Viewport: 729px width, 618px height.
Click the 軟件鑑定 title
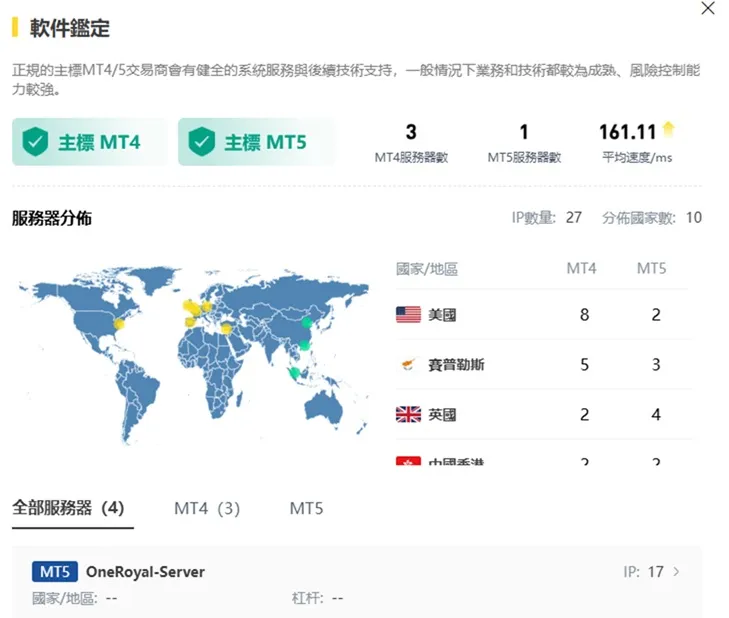70,28
